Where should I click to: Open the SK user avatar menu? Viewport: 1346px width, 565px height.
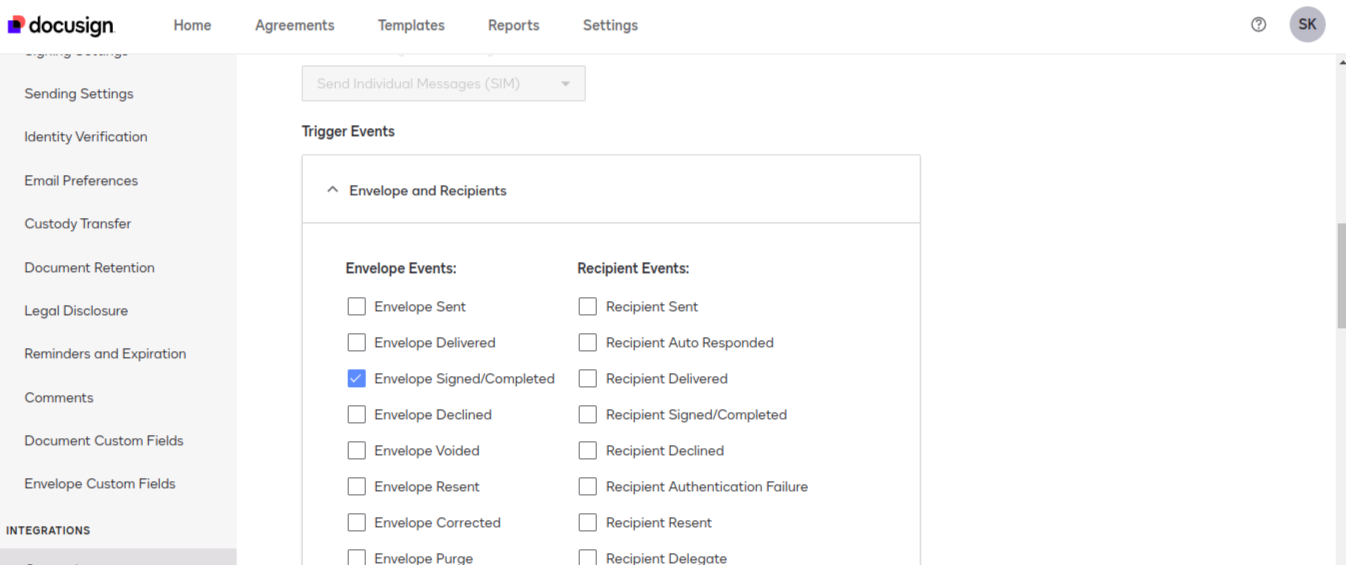1307,25
